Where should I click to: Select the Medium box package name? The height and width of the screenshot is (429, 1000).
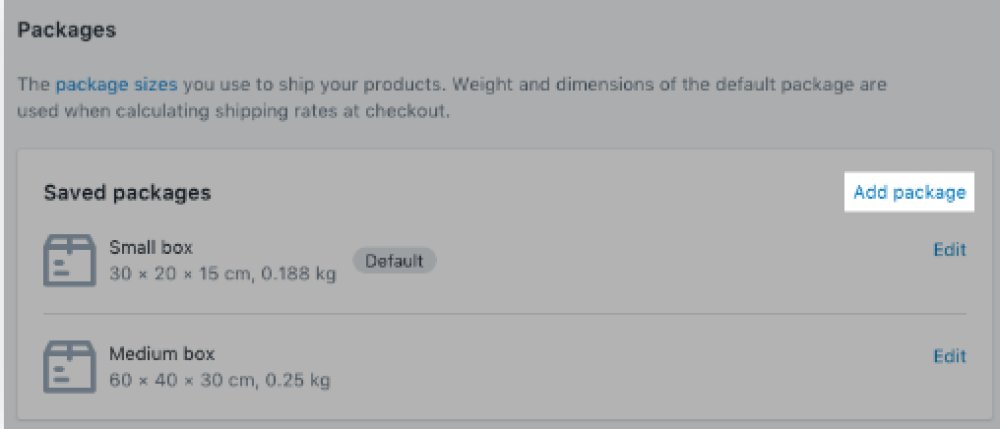(162, 354)
